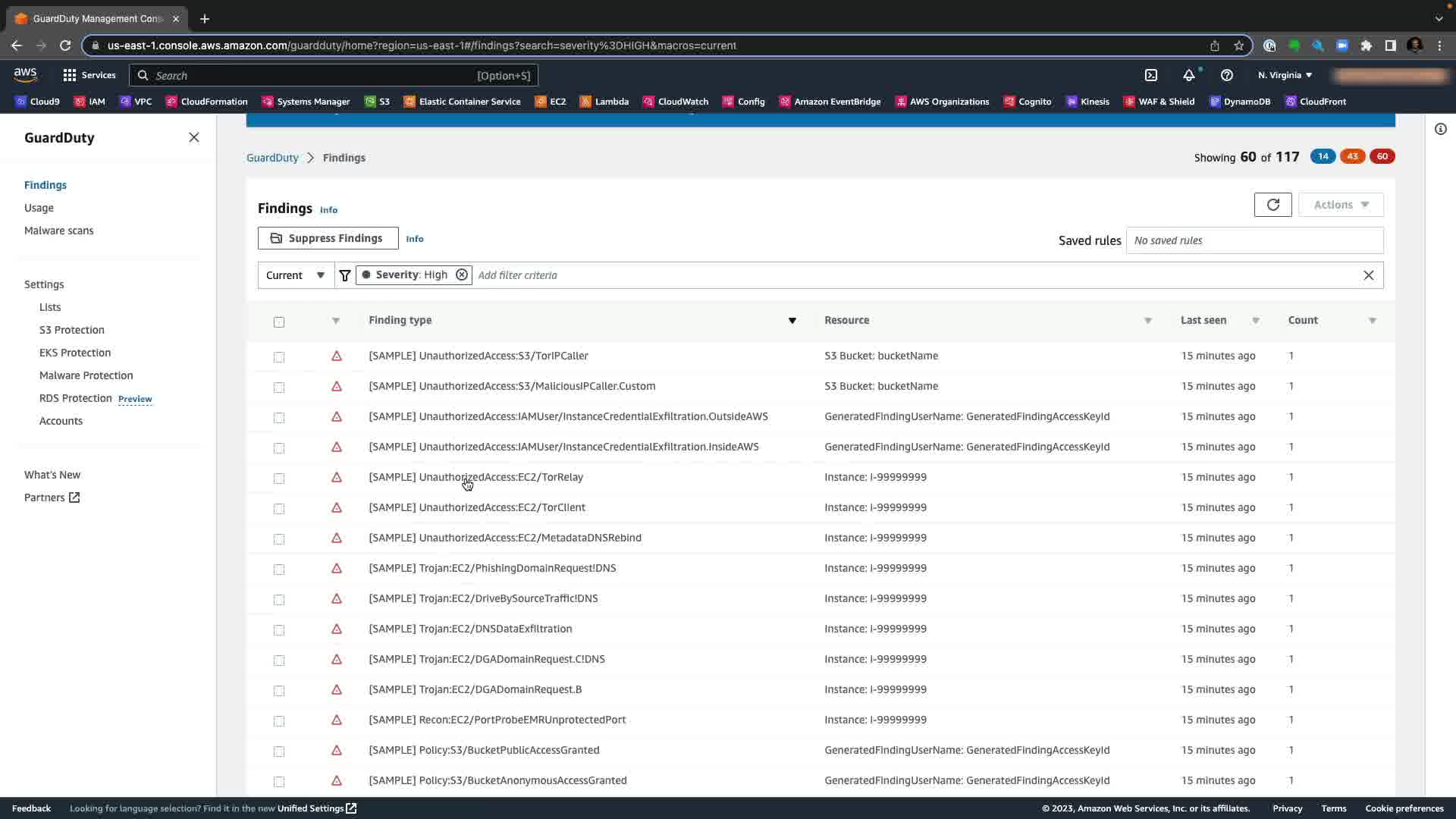Check the TorIPCaller finding checkbox
The image size is (1456, 819).
[x=279, y=356]
